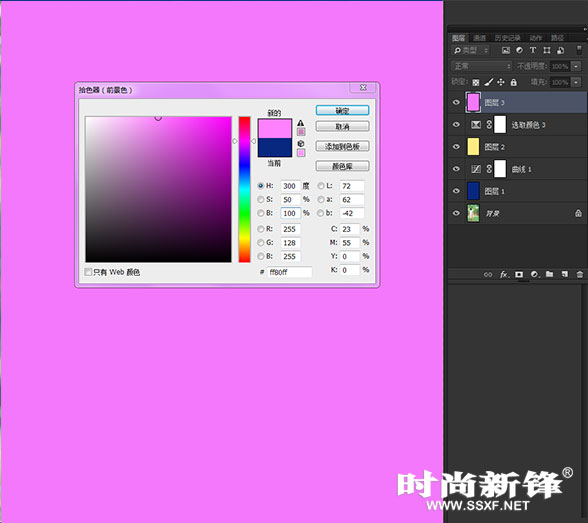
Task: Click the 曲线 1 layer mask thumbnail
Action: (500, 169)
